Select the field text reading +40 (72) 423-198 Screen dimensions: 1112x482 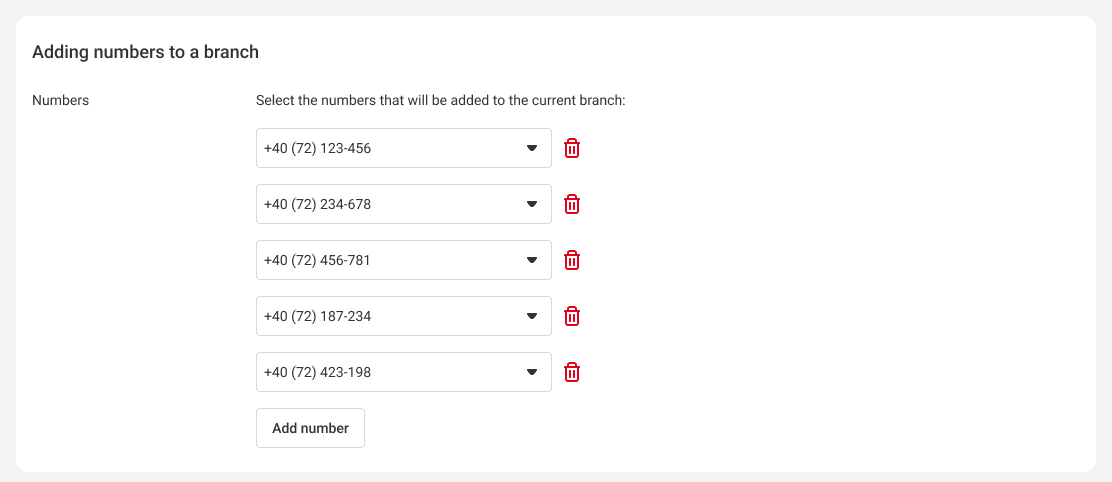click(318, 372)
